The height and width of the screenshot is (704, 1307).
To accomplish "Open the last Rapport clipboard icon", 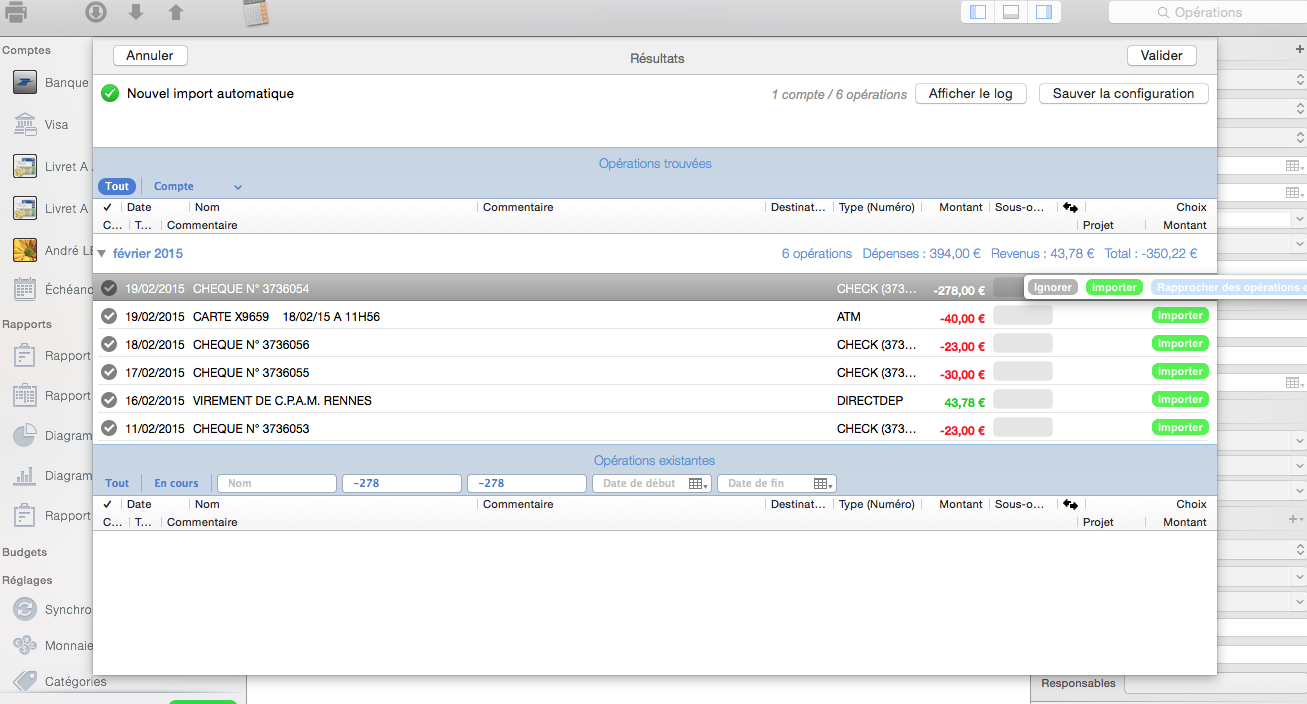I will point(25,516).
